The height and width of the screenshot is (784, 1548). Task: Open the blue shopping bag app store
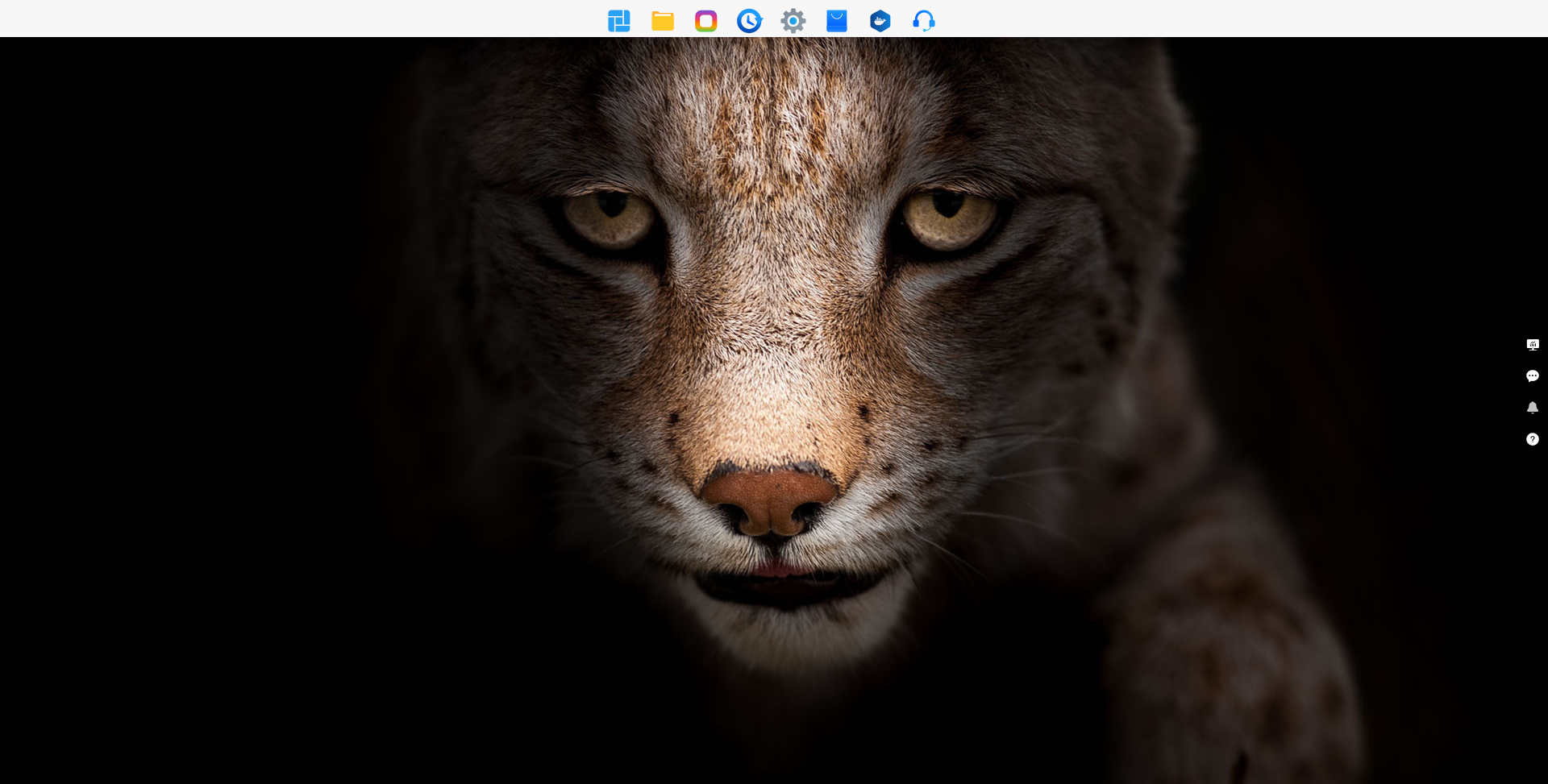[837, 21]
